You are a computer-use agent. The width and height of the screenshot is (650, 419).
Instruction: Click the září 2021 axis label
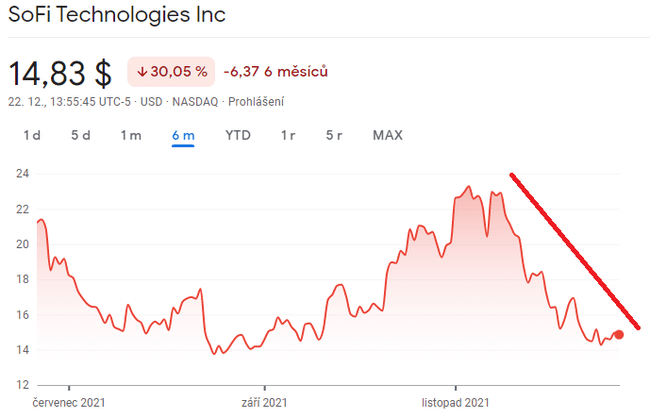pyautogui.click(x=265, y=403)
